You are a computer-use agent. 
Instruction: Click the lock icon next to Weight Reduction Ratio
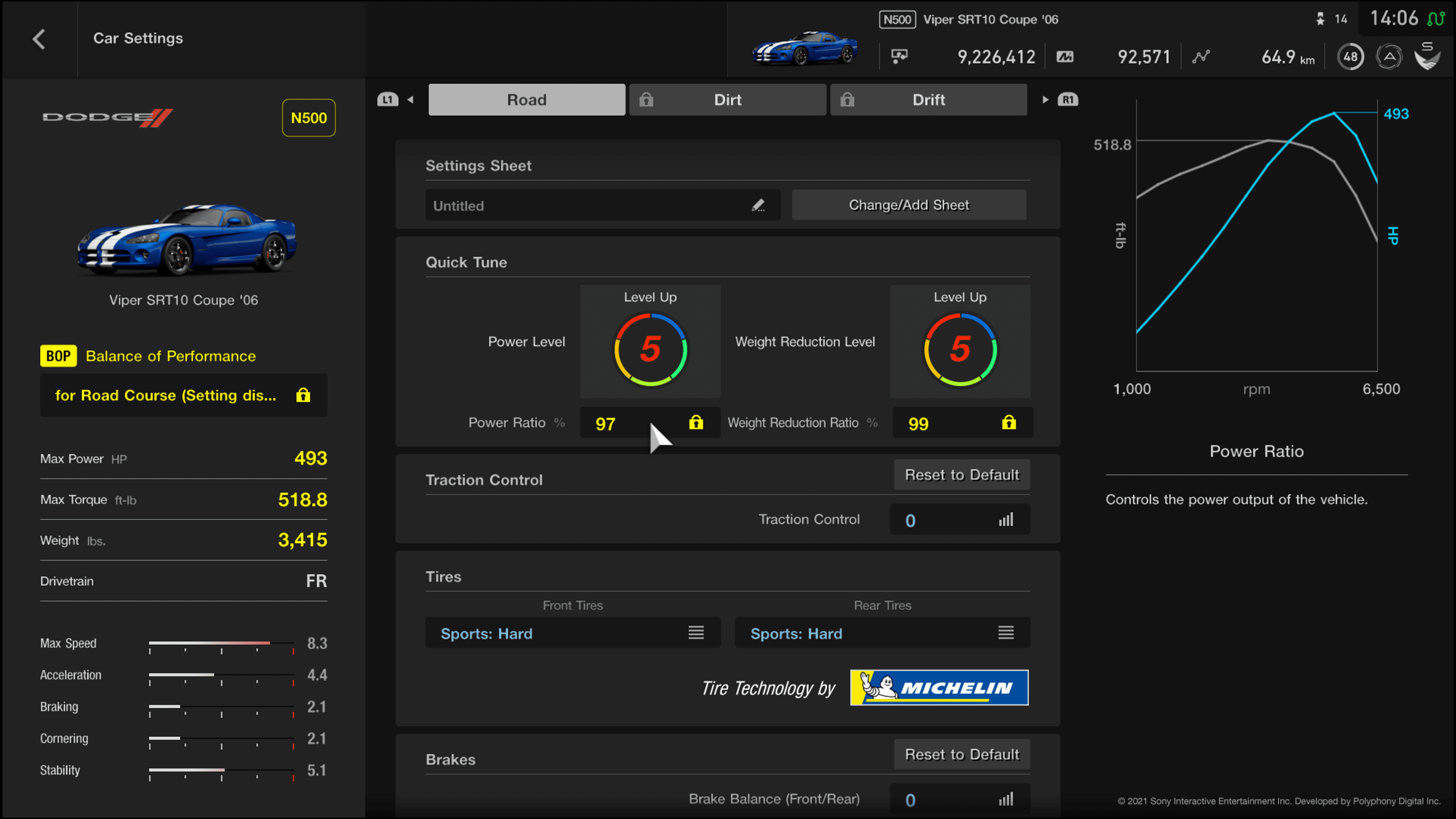point(1008,422)
